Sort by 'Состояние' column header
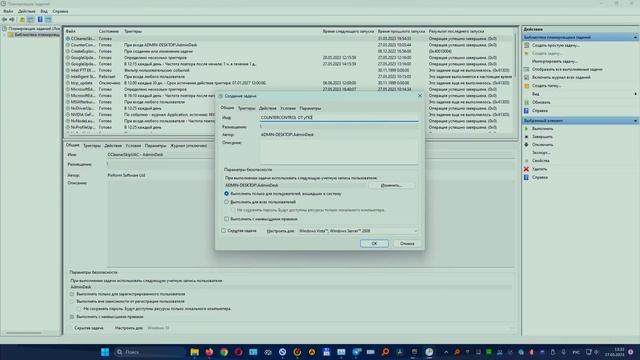Viewport: 640px width, 360px height. (x=109, y=31)
